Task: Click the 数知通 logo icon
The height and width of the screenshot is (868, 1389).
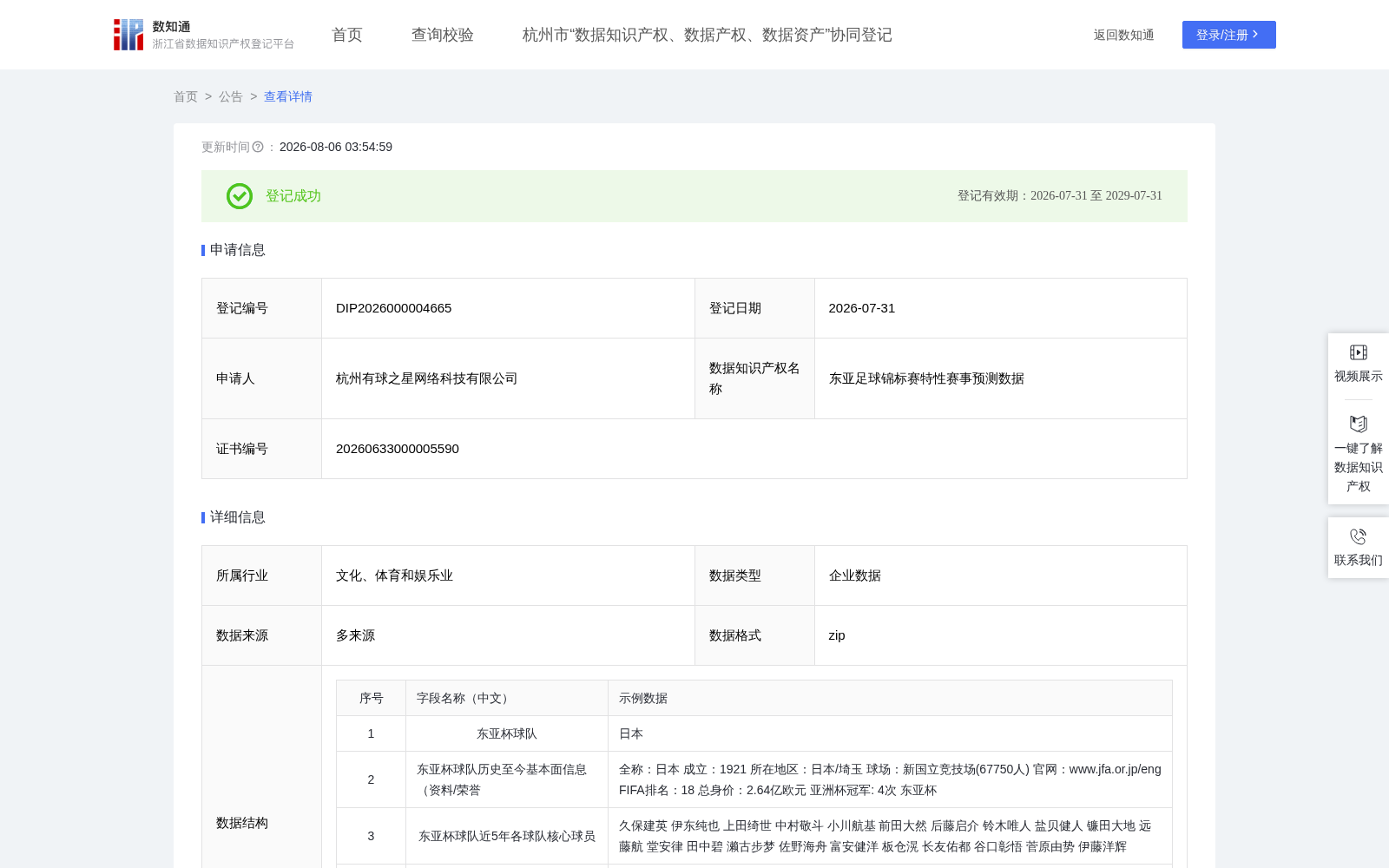Action: point(128,35)
